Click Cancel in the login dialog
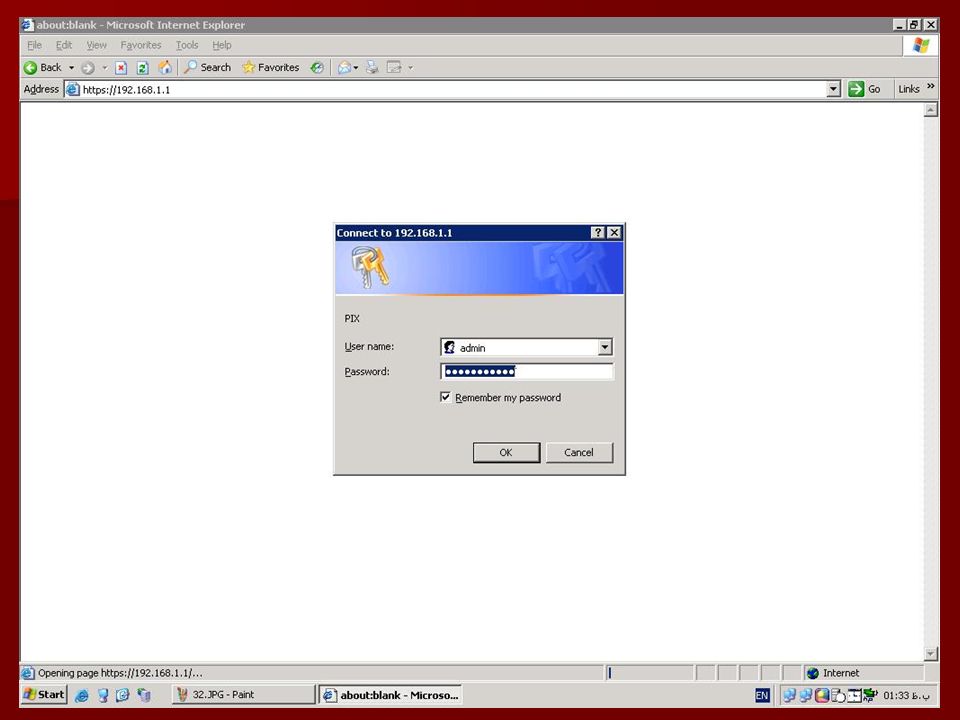Image resolution: width=960 pixels, height=720 pixels. [579, 452]
